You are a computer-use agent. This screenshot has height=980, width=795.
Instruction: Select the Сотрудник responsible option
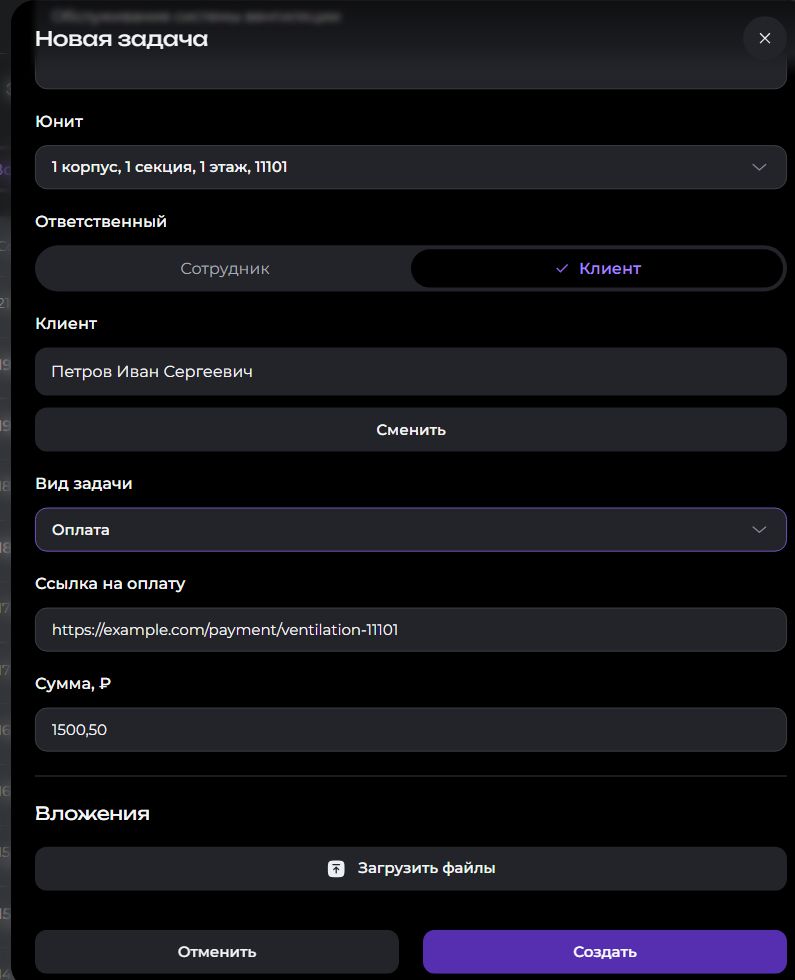pyautogui.click(x=224, y=268)
